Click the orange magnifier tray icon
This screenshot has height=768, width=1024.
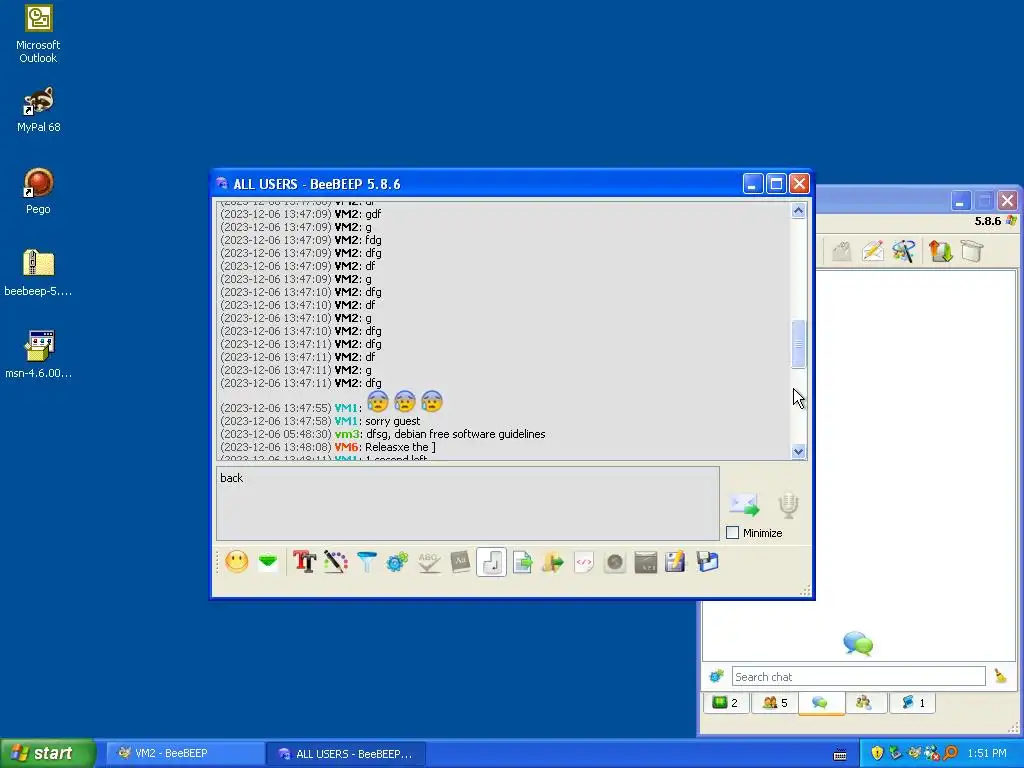pos(950,753)
